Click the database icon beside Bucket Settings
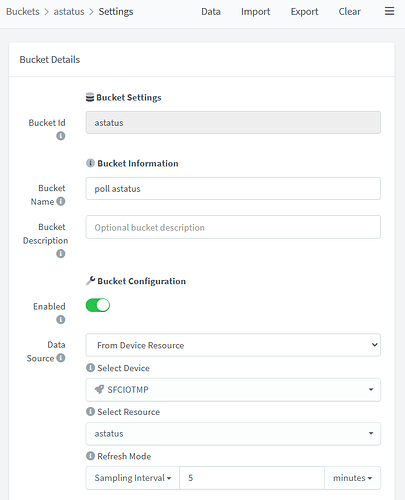The width and height of the screenshot is (405, 500). click(90, 97)
